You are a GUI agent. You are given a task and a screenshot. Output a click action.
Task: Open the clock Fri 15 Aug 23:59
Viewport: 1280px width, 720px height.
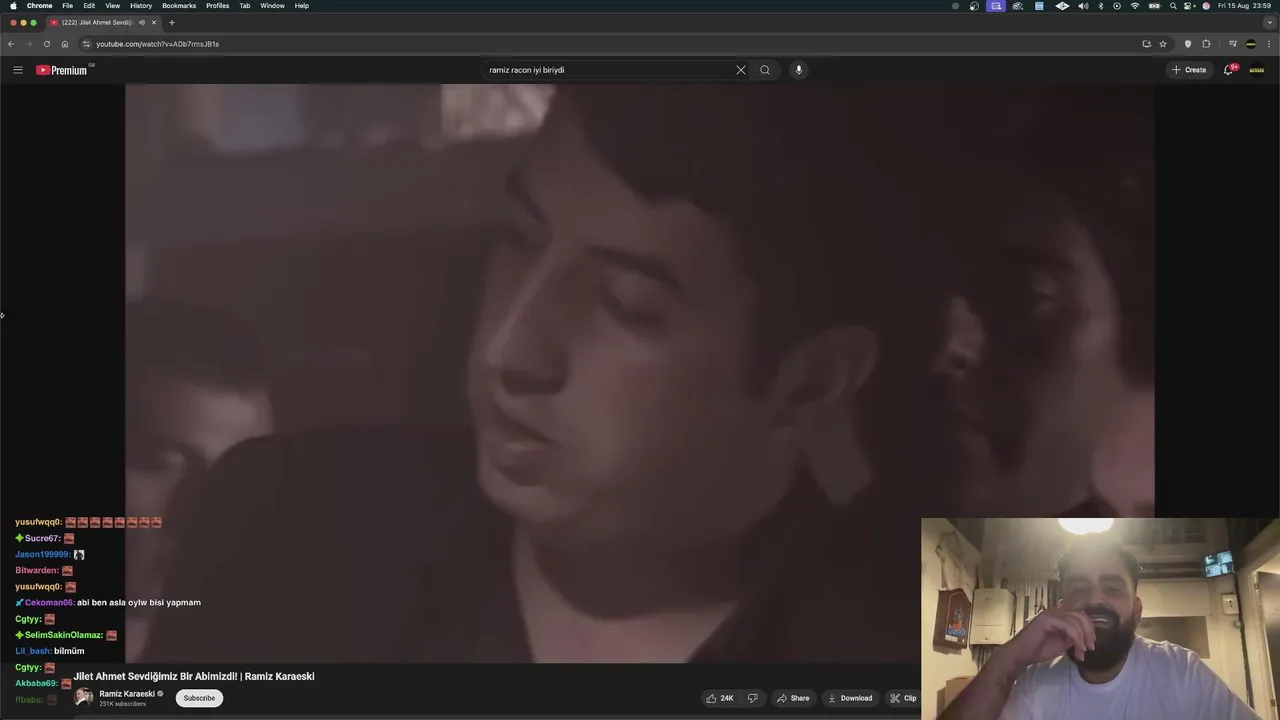tap(1245, 6)
